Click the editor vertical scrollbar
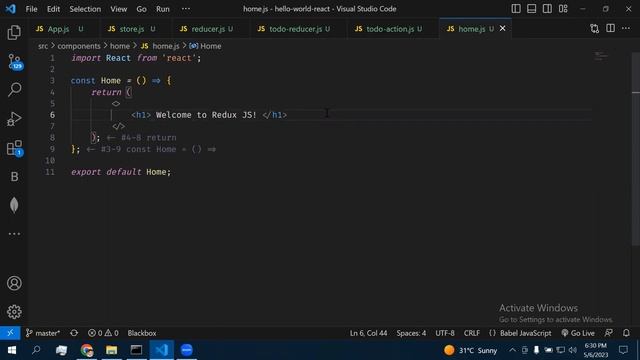The height and width of the screenshot is (360, 640). coord(636,149)
